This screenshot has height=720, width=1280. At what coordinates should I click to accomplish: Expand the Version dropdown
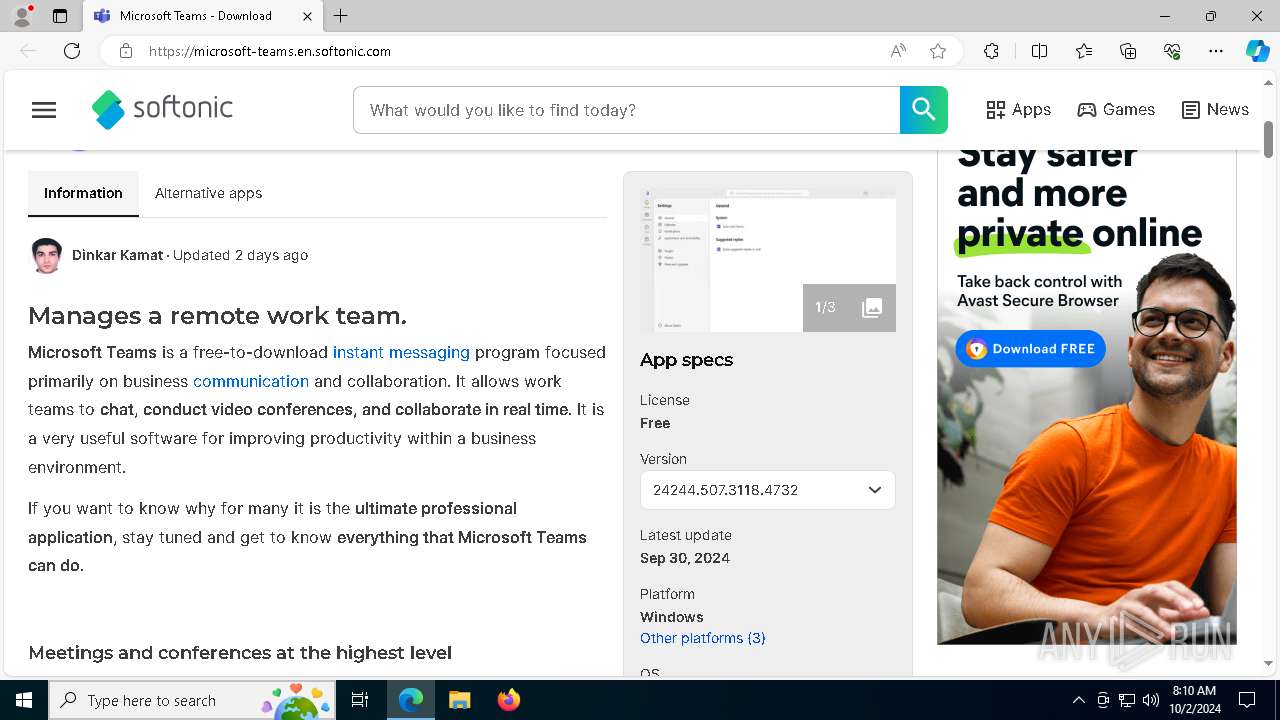tap(768, 490)
